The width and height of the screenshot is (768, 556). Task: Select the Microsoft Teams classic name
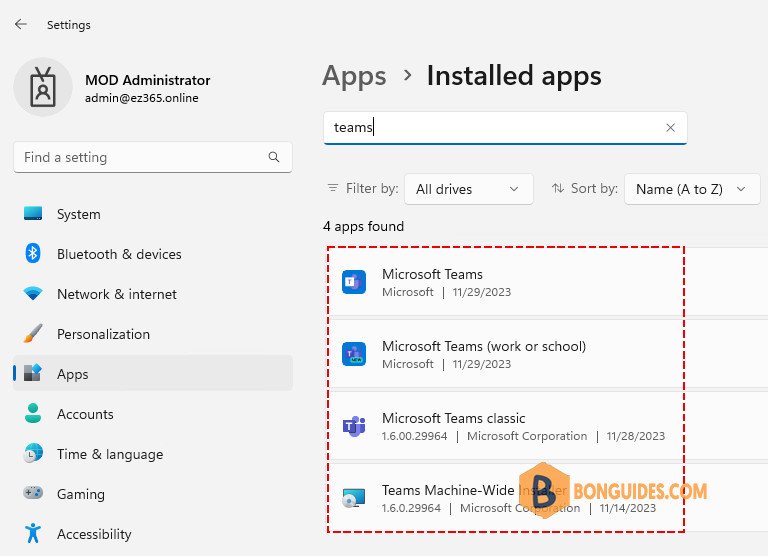454,418
